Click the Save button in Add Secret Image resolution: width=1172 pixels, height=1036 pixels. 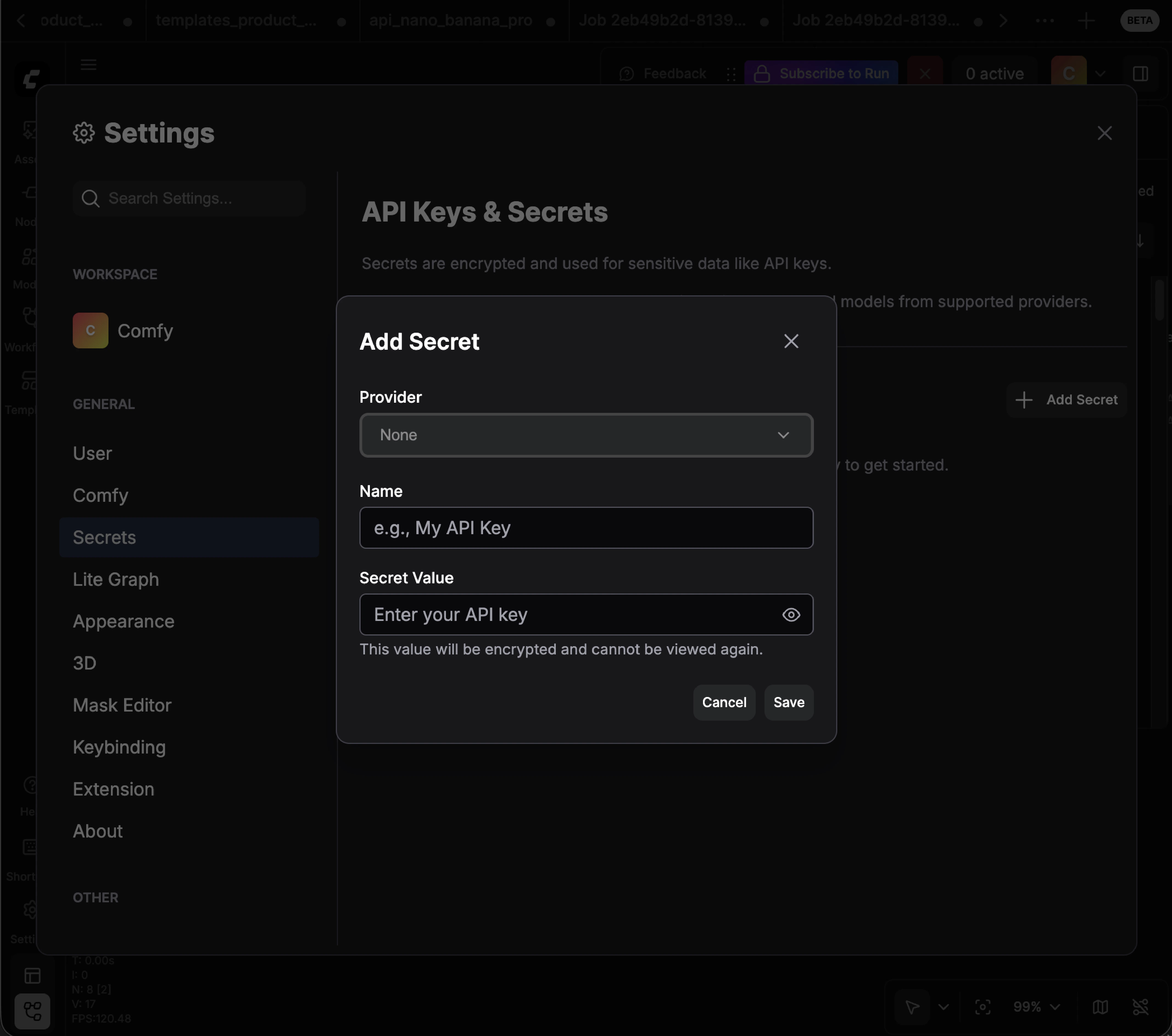click(x=788, y=702)
